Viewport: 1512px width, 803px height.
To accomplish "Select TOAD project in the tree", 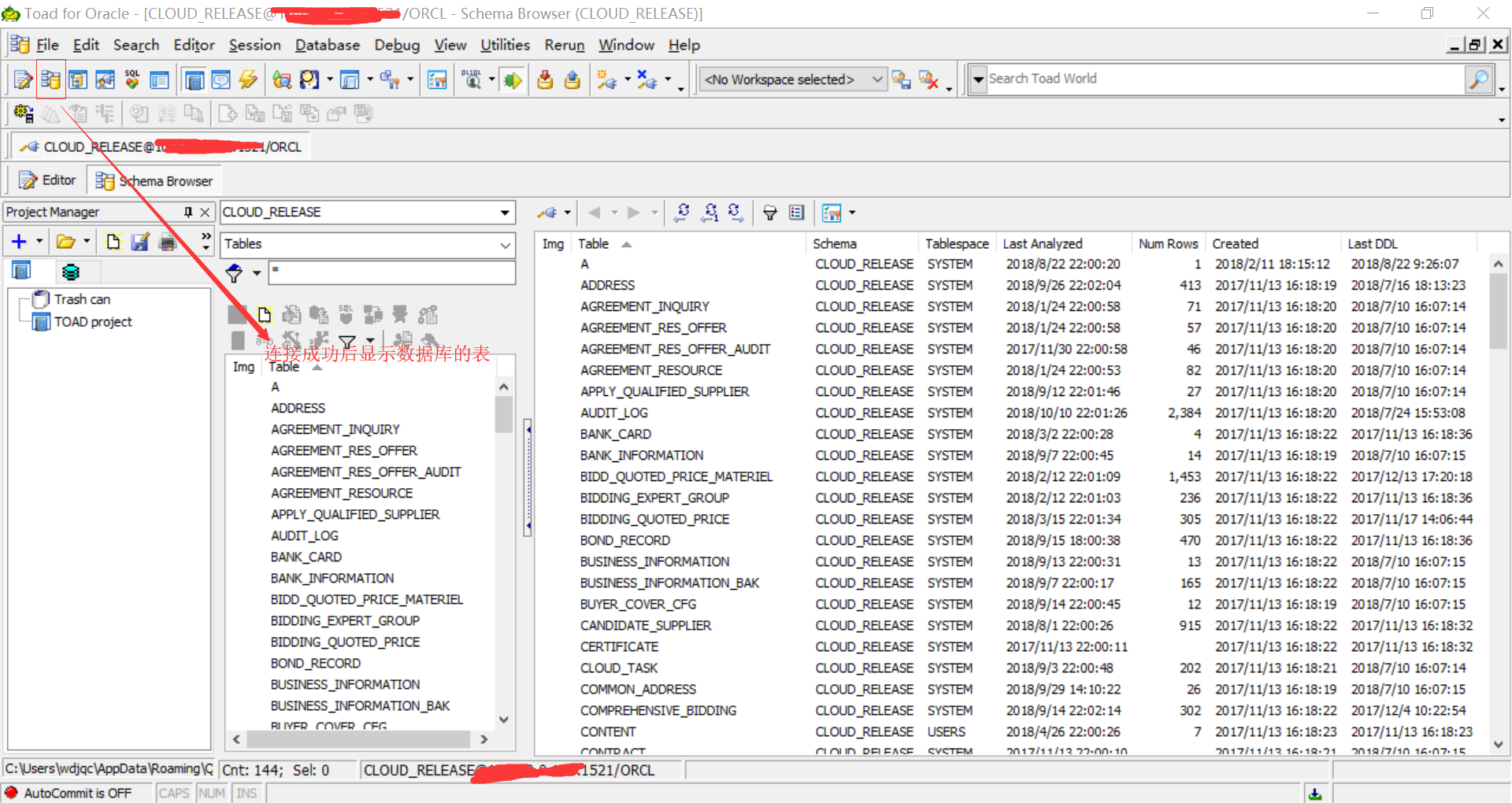I will (x=92, y=322).
